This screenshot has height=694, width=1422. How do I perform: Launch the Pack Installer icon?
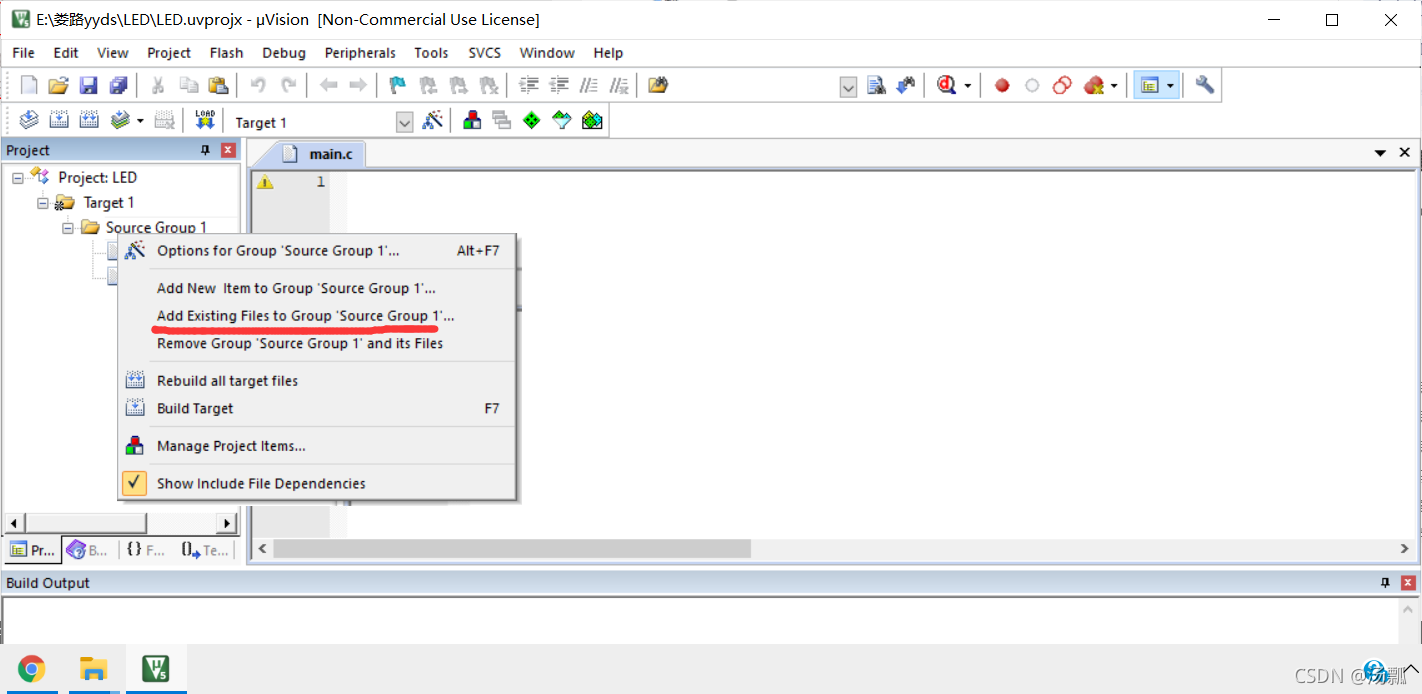click(x=592, y=121)
